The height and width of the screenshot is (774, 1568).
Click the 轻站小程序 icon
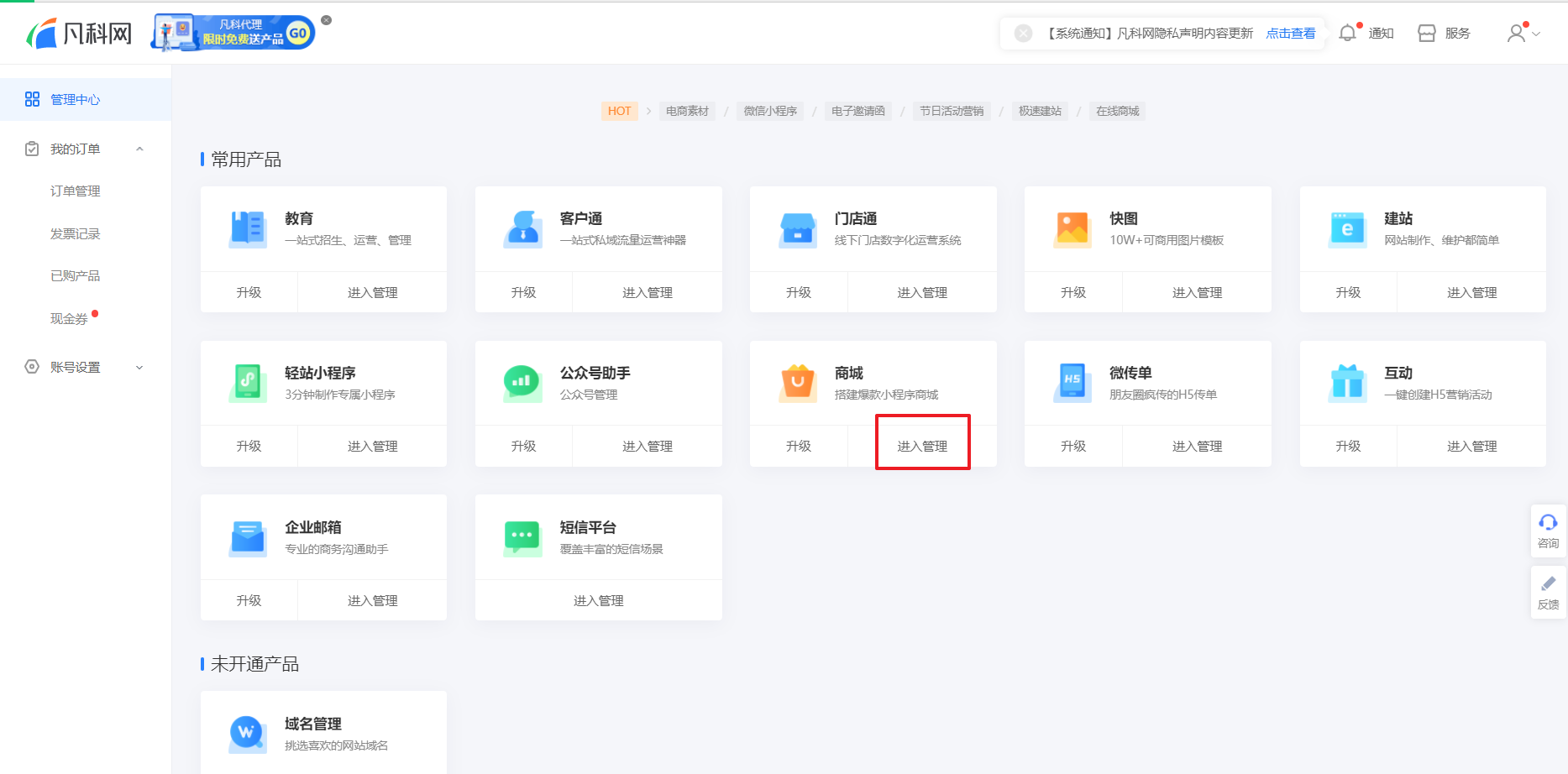pyautogui.click(x=248, y=383)
